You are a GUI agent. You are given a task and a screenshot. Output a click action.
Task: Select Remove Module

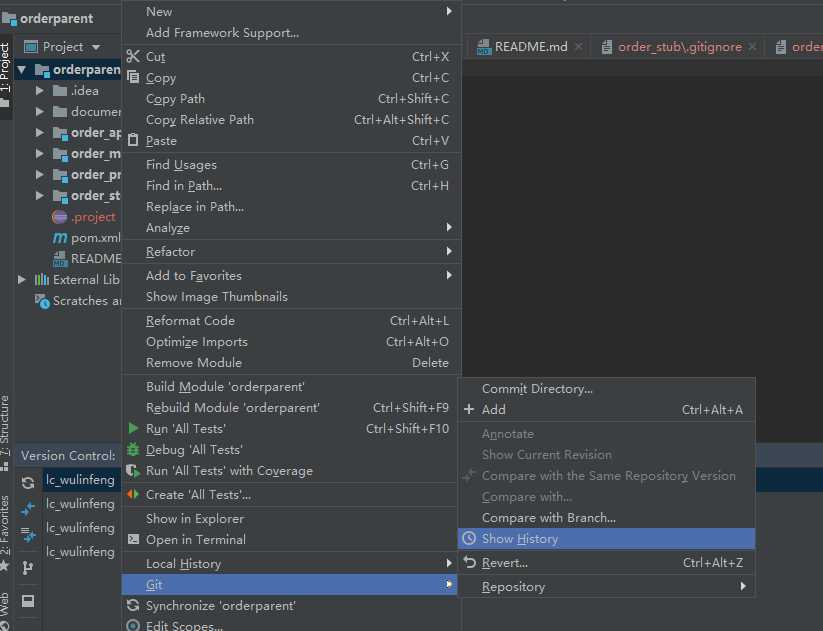click(291, 362)
